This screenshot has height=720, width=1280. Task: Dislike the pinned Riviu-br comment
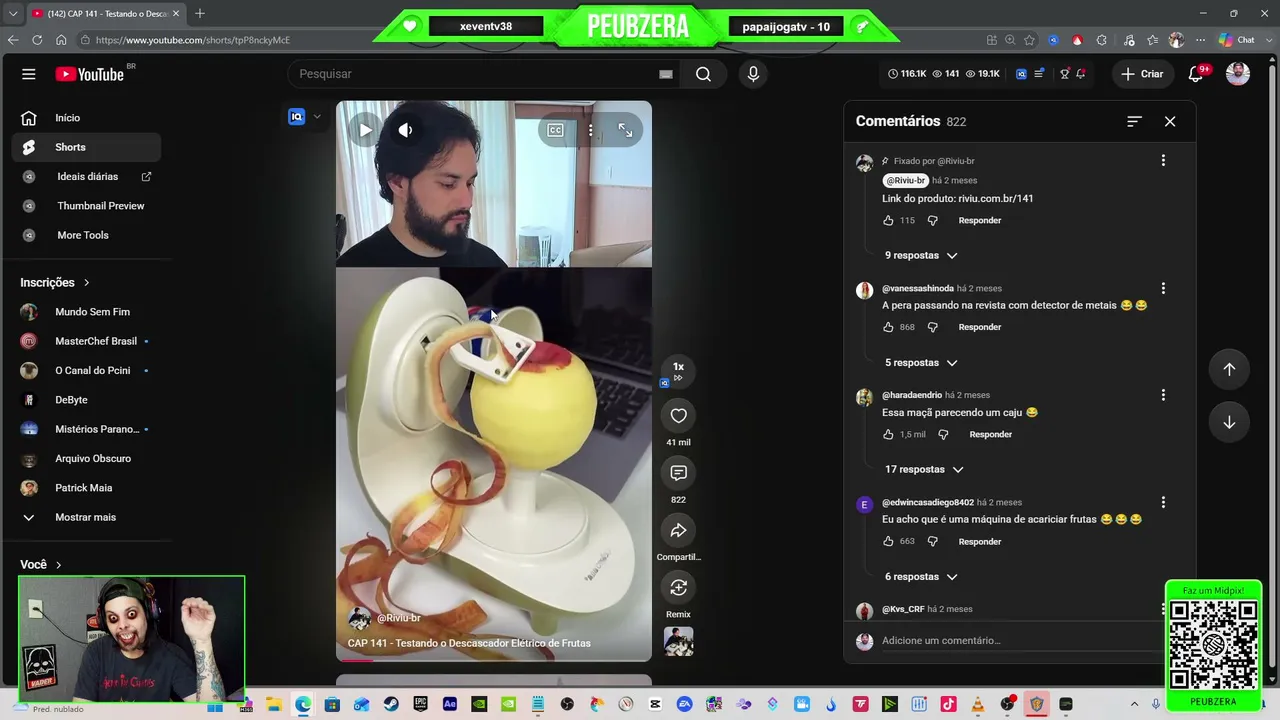click(932, 220)
